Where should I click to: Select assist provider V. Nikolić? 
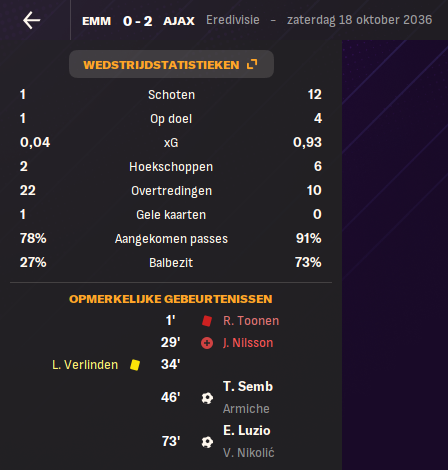[x=249, y=453]
